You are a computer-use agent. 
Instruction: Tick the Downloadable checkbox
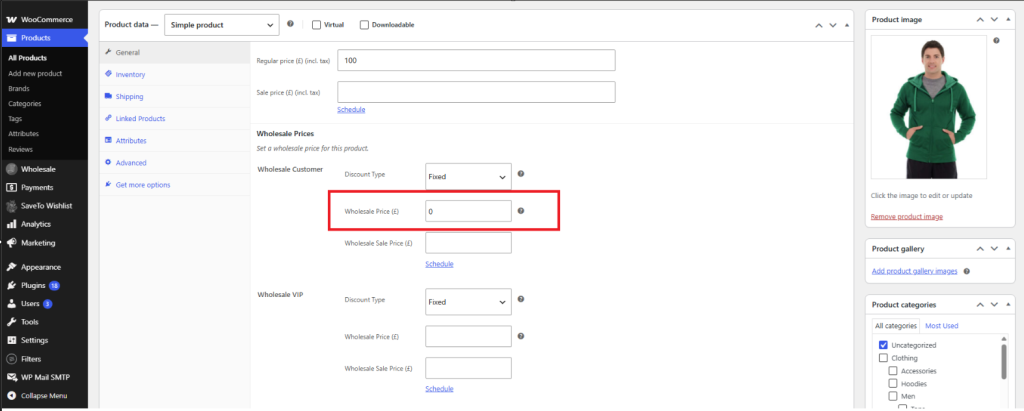click(364, 25)
